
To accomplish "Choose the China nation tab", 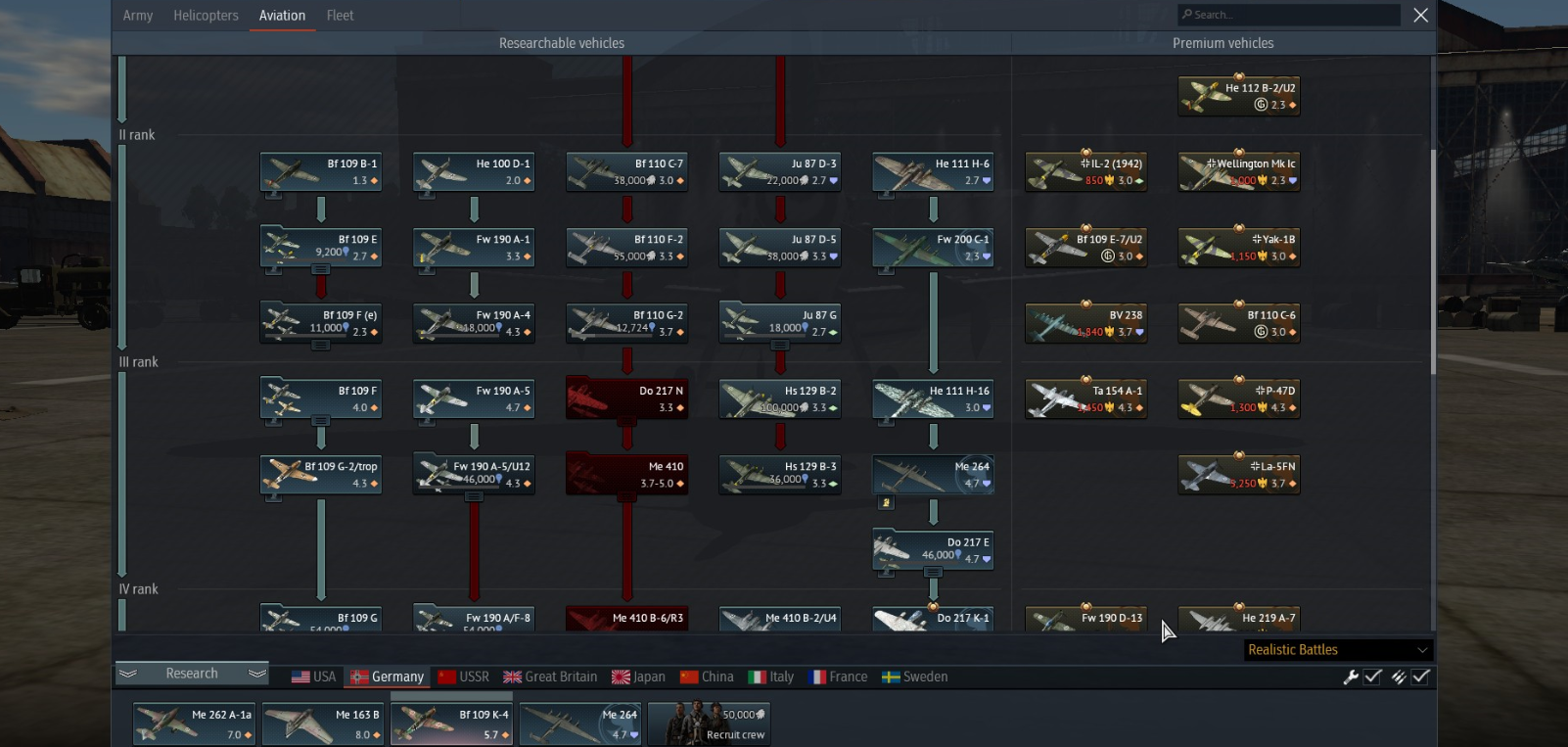I will [707, 677].
